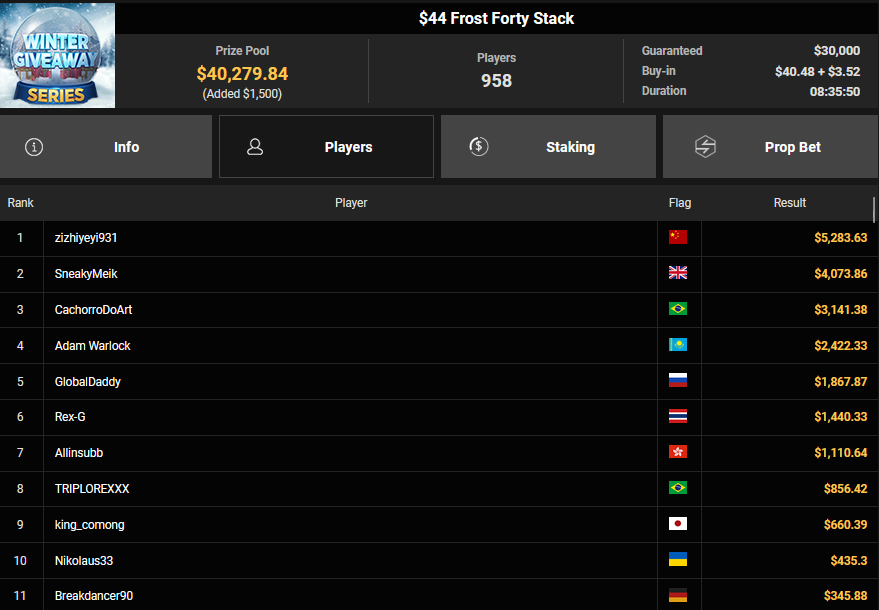
Task: Click the Players person icon
Action: point(255,147)
